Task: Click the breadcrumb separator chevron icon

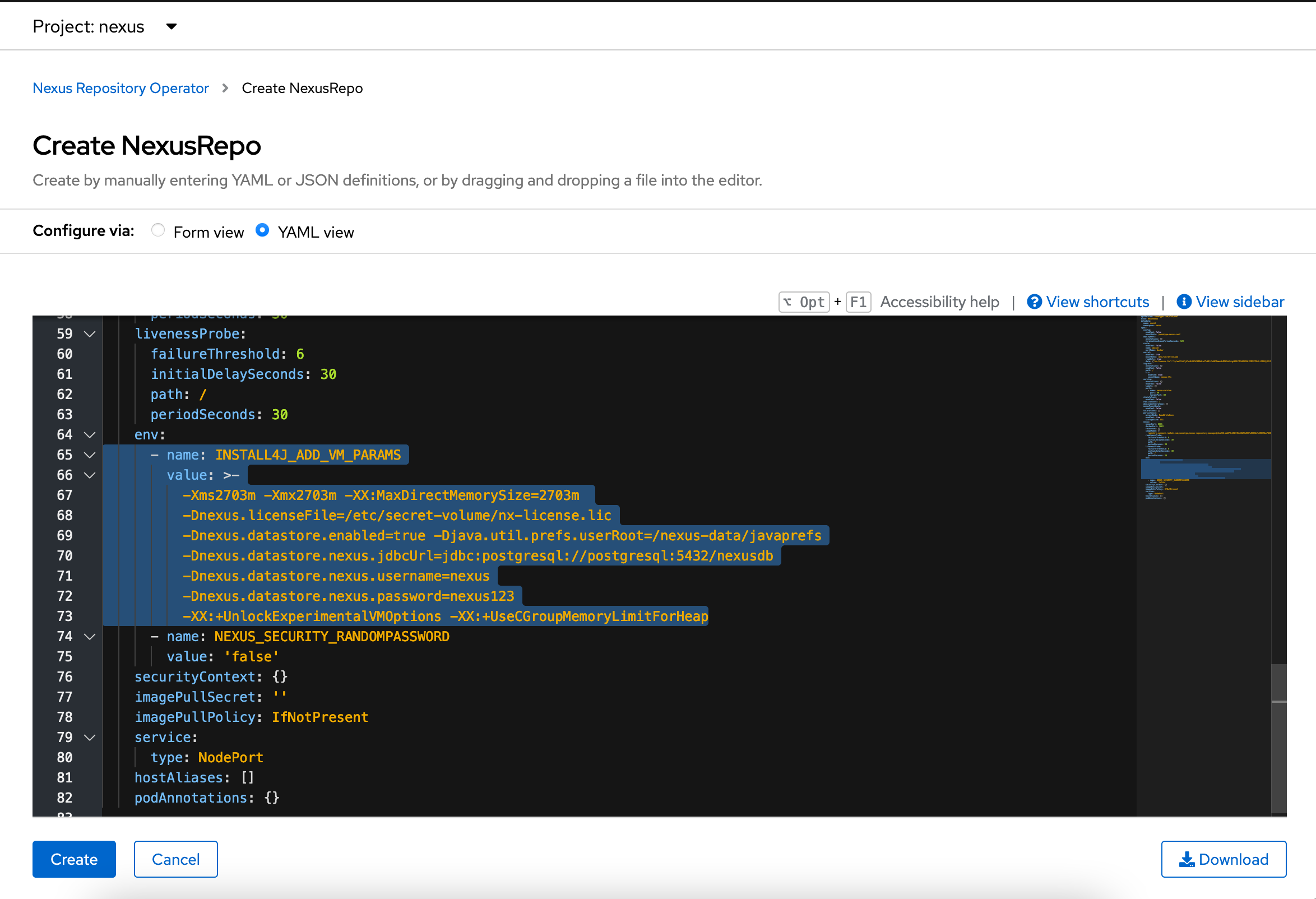Action: point(225,89)
